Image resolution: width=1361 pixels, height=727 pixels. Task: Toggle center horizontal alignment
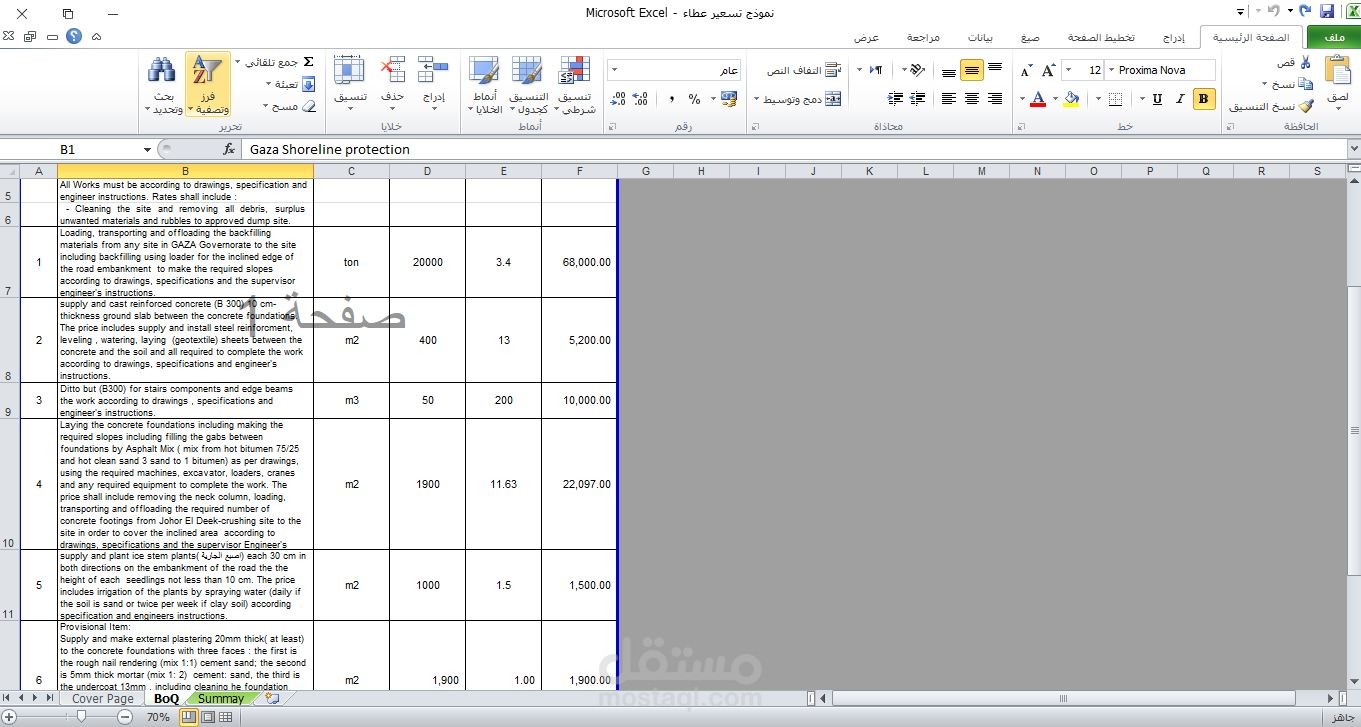(x=971, y=99)
